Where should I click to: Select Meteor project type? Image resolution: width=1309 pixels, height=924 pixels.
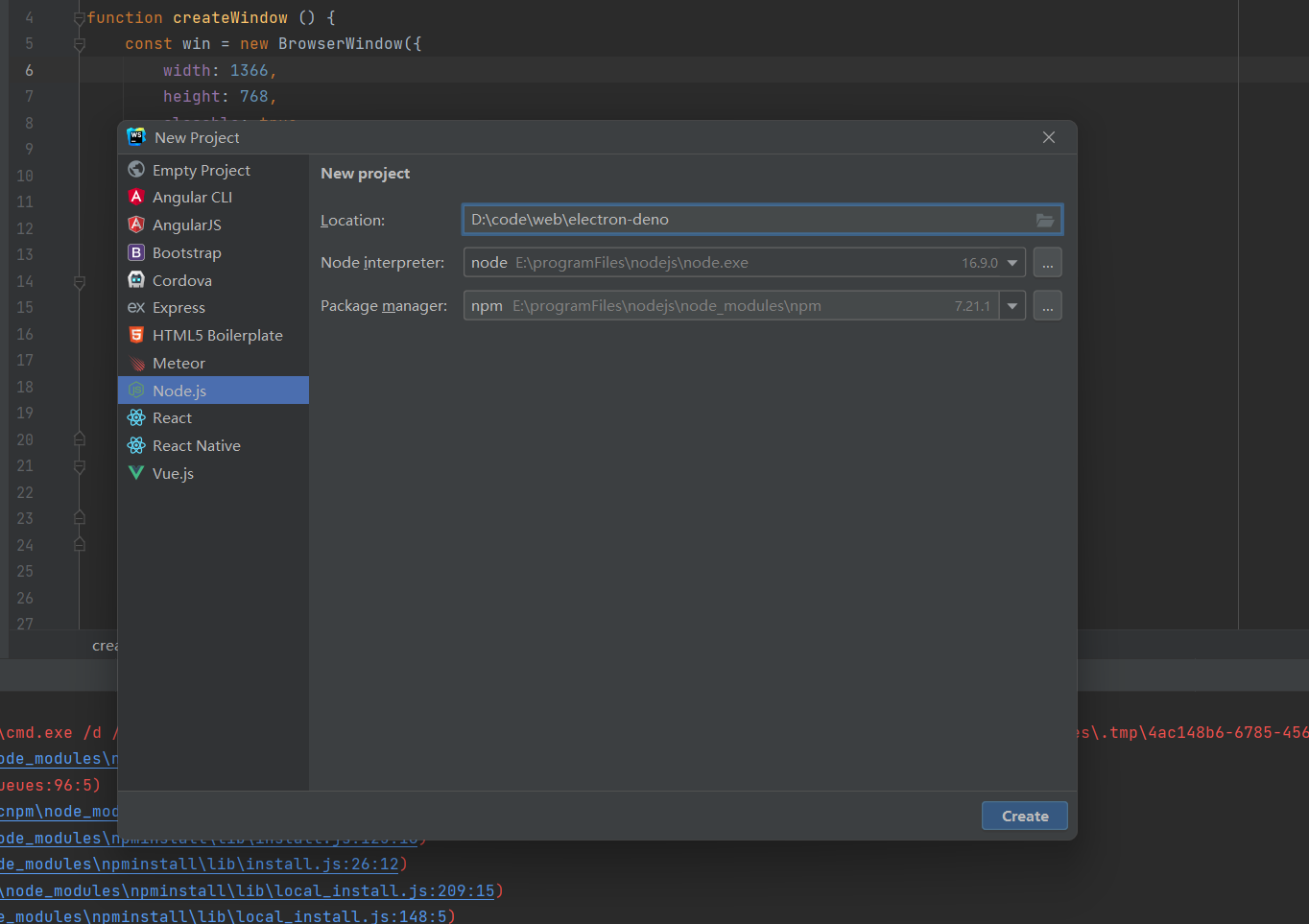(213, 363)
